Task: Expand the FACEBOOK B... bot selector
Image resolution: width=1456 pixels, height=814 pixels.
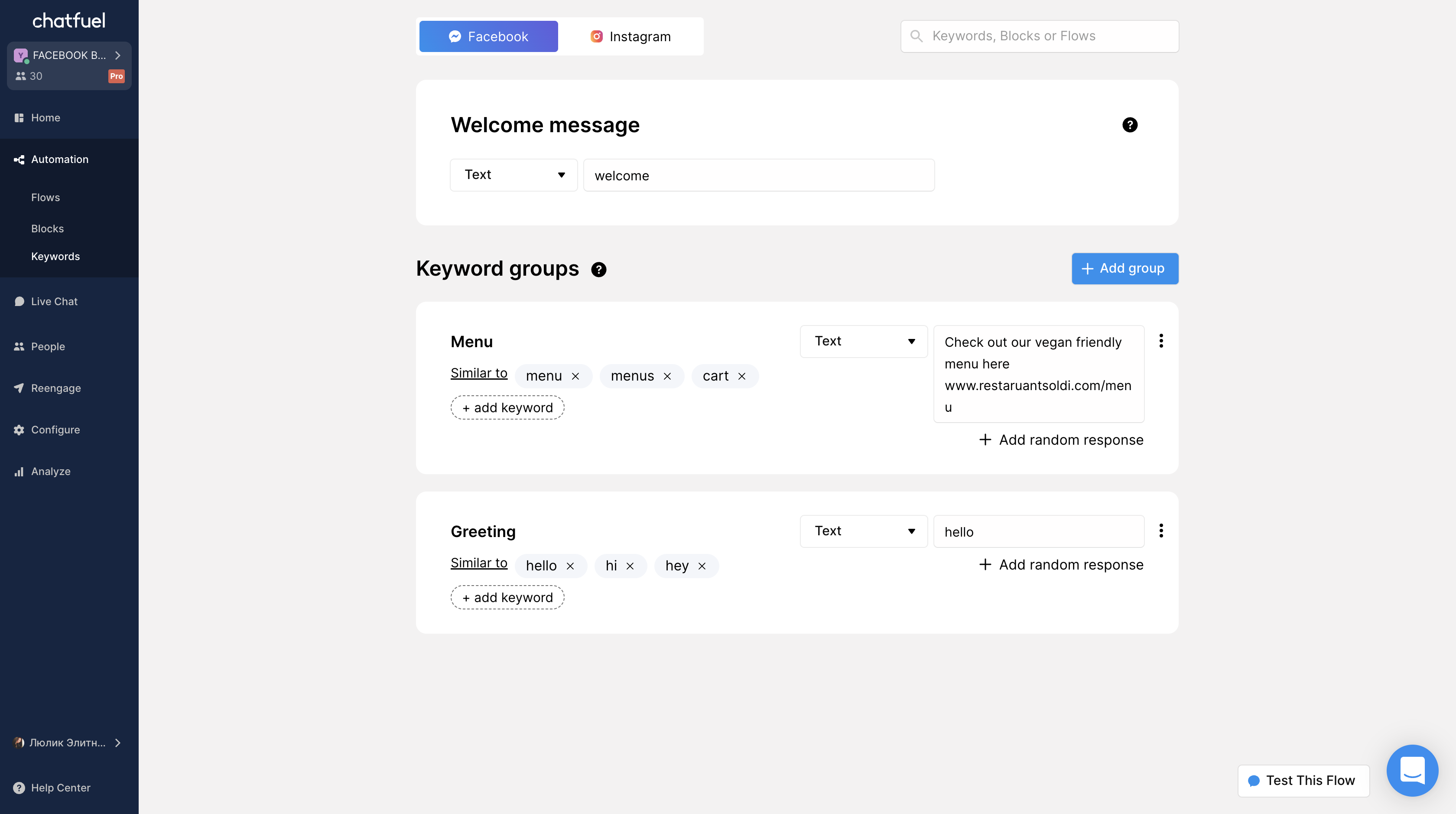Action: (x=69, y=55)
